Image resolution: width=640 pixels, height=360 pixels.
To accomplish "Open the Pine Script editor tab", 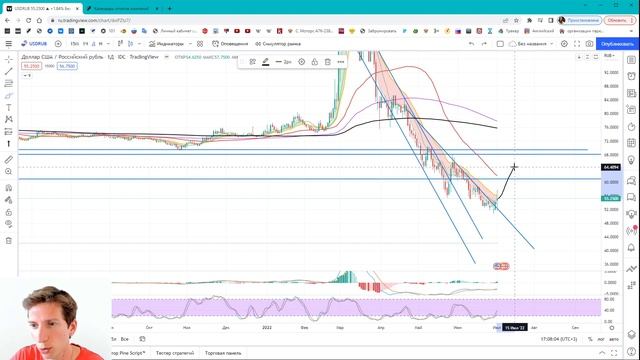I will [129, 353].
